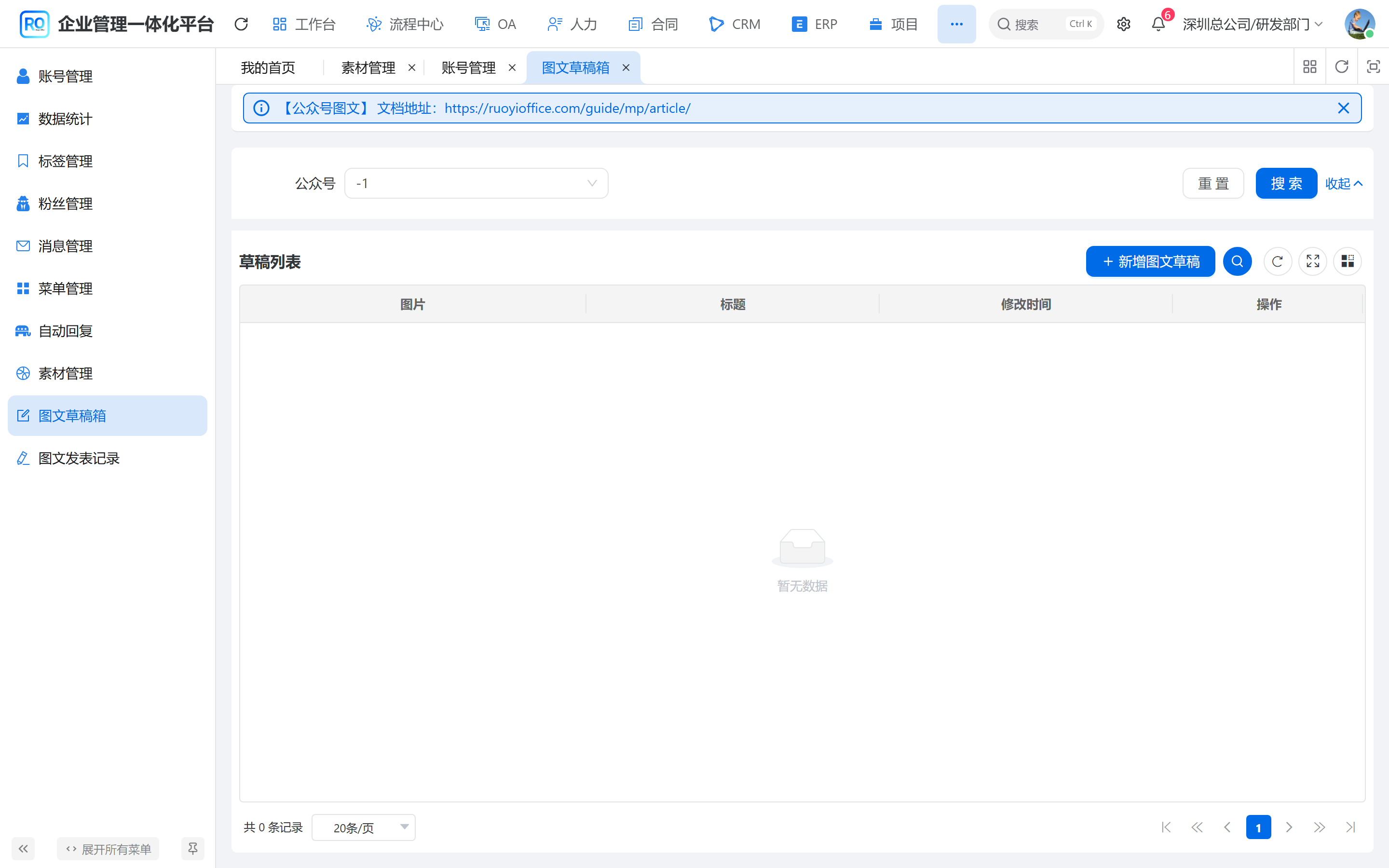This screenshot has width=1389, height=868.
Task: Open the ERP top menu
Action: [815, 24]
